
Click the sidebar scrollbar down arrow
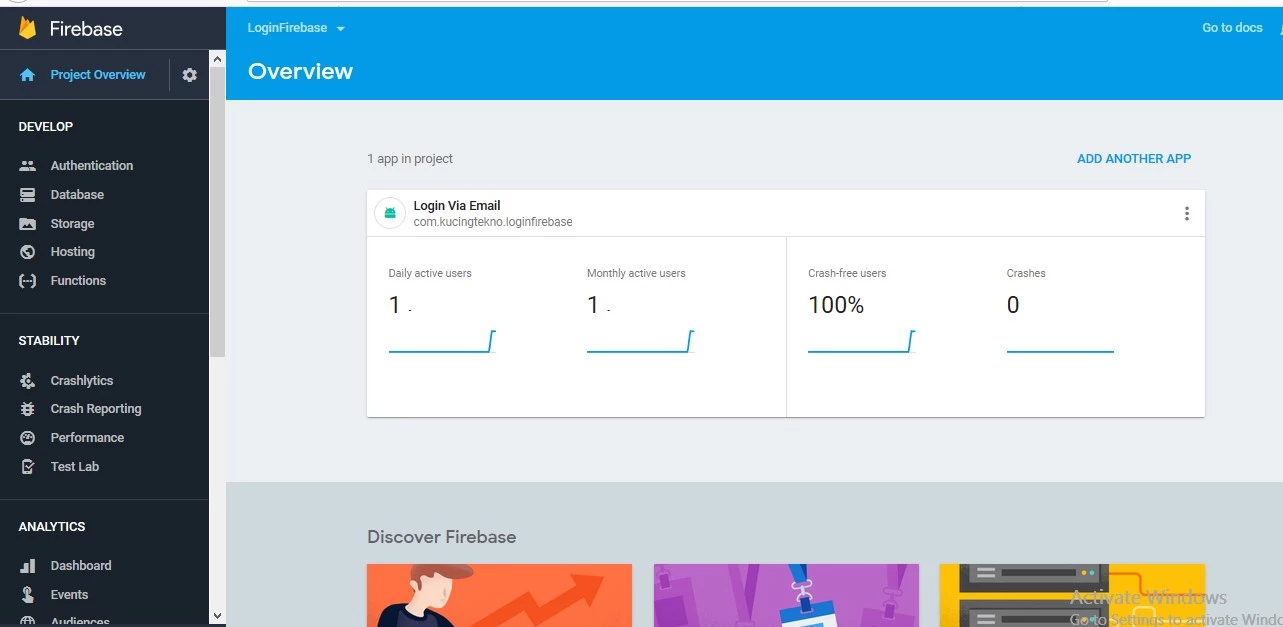pyautogui.click(x=218, y=616)
